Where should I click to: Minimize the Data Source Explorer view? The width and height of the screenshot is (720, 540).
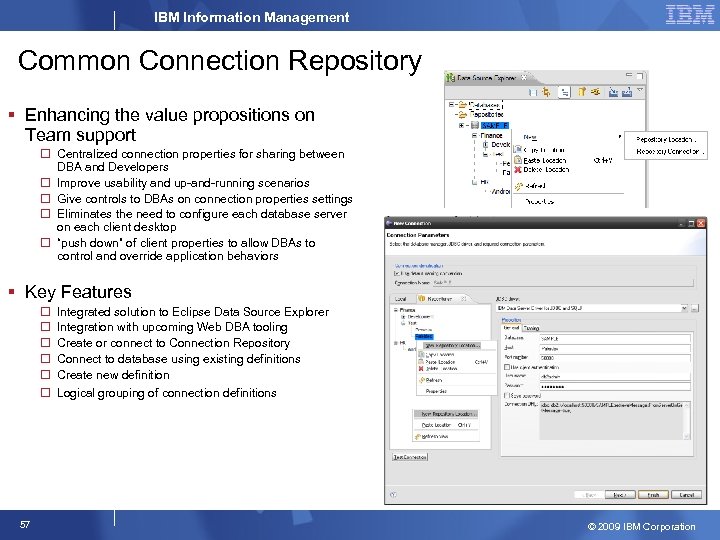[x=629, y=75]
